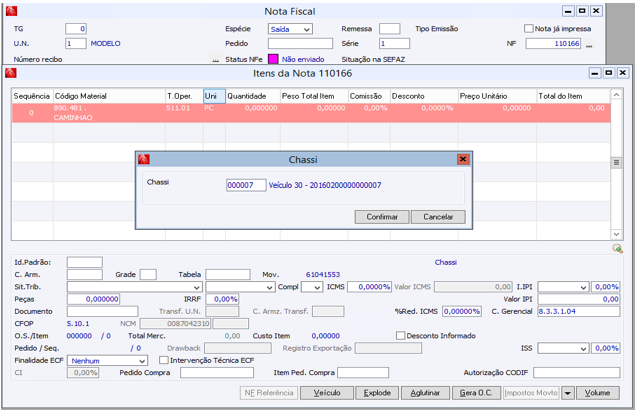Click the NF Referência button
The image size is (636, 410).
click(269, 393)
